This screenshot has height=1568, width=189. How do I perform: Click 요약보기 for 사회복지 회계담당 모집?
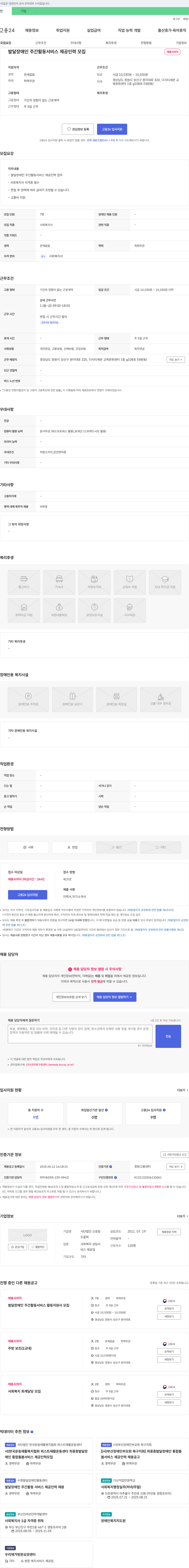[169, 1395]
